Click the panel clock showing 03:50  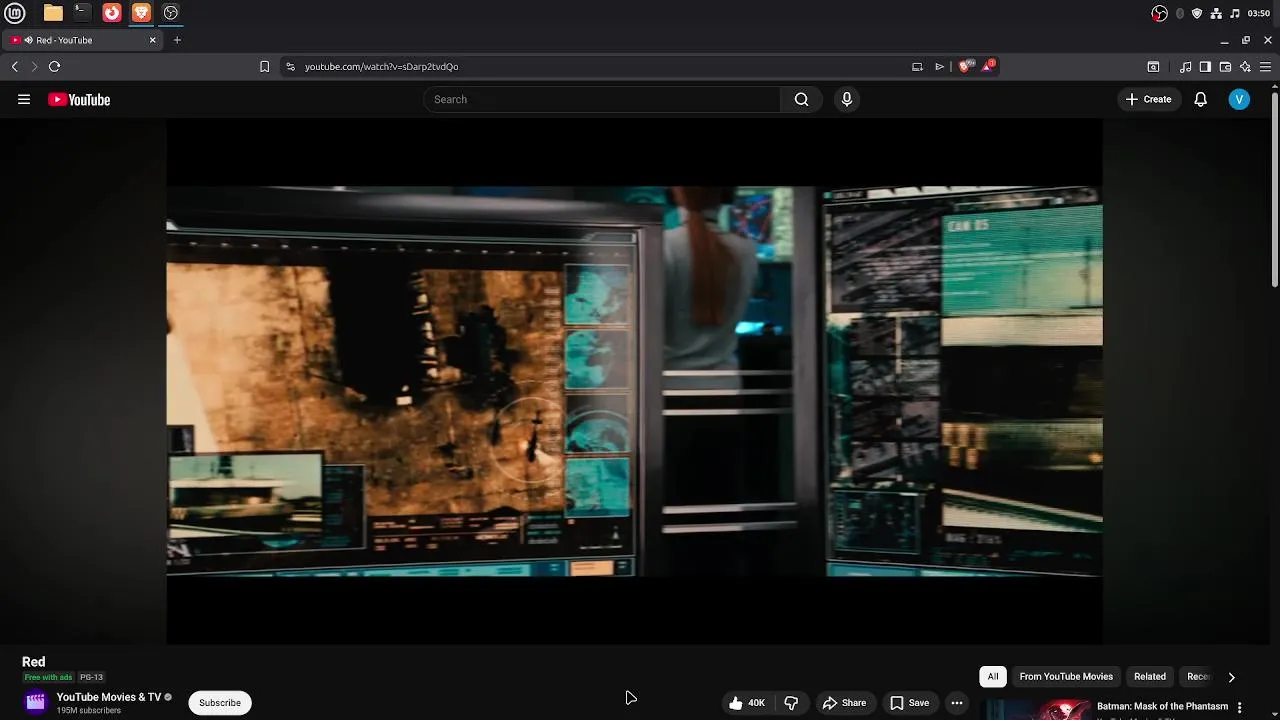coord(1259,13)
